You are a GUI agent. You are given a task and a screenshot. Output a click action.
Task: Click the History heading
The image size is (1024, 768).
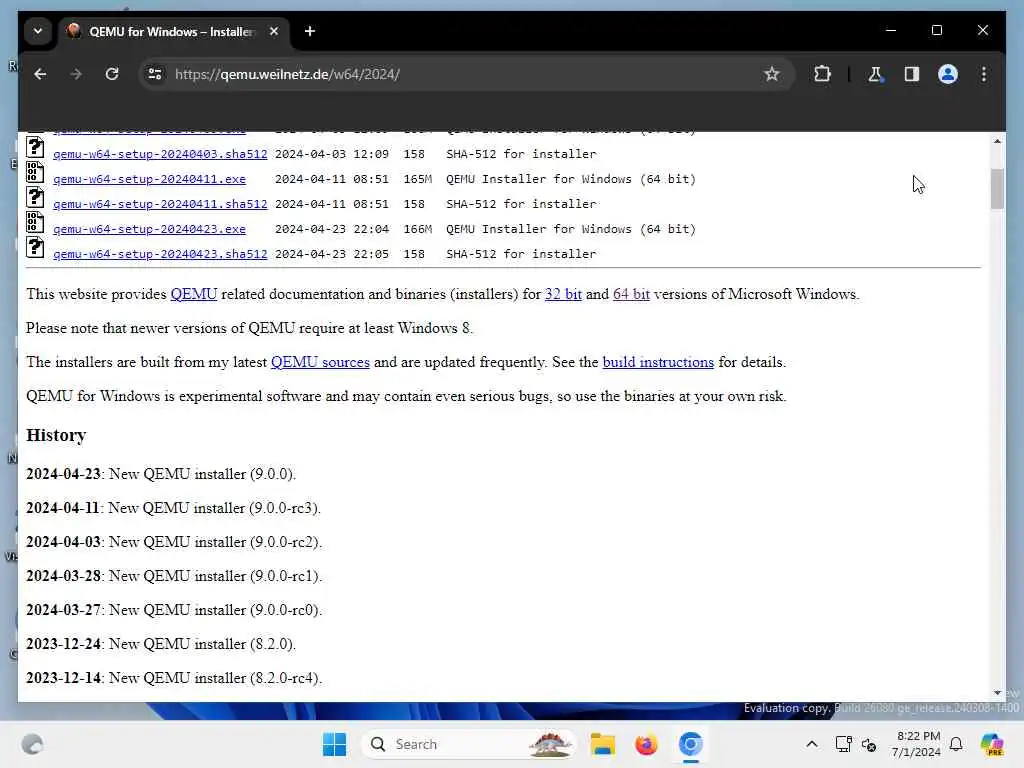(x=56, y=436)
